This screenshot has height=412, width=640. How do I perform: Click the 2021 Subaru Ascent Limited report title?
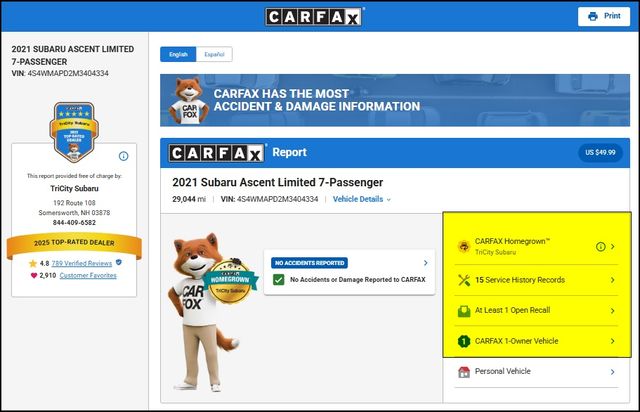tap(278, 182)
